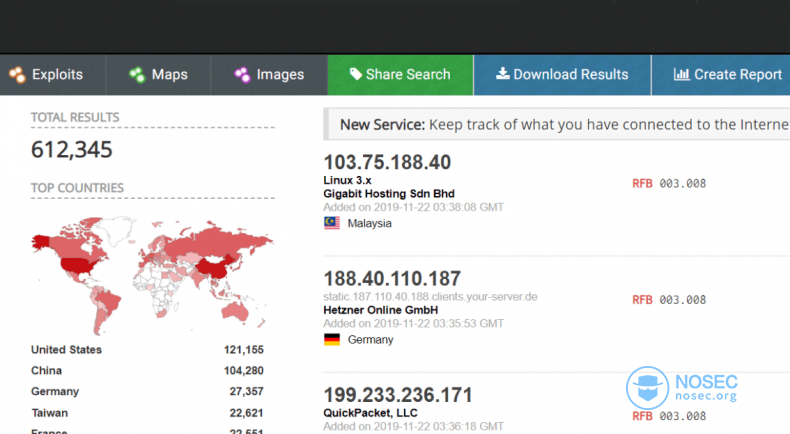Click the world map of top countries
This screenshot has height=434, width=790.
[152, 275]
